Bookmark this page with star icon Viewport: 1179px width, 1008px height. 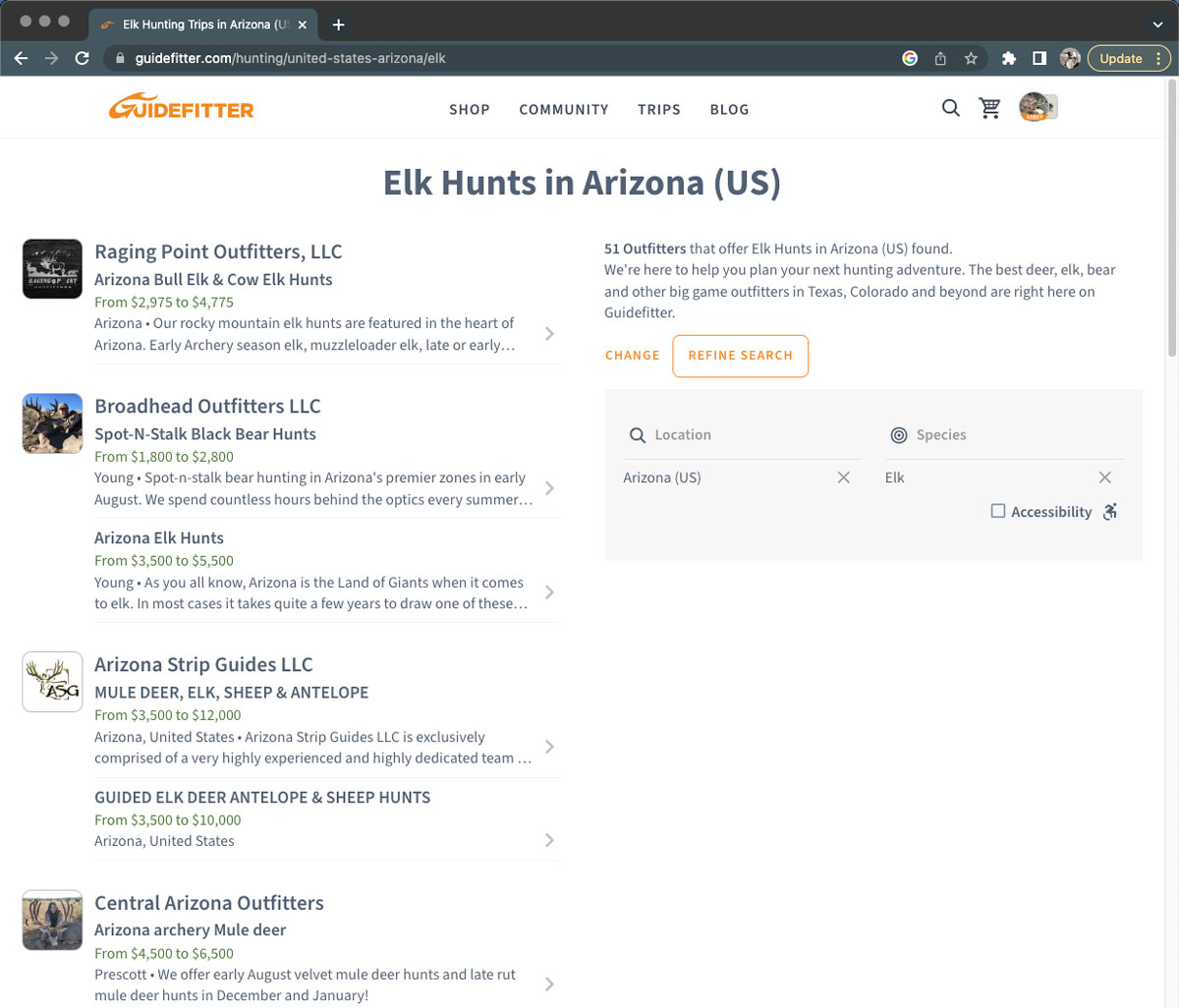pos(971,58)
